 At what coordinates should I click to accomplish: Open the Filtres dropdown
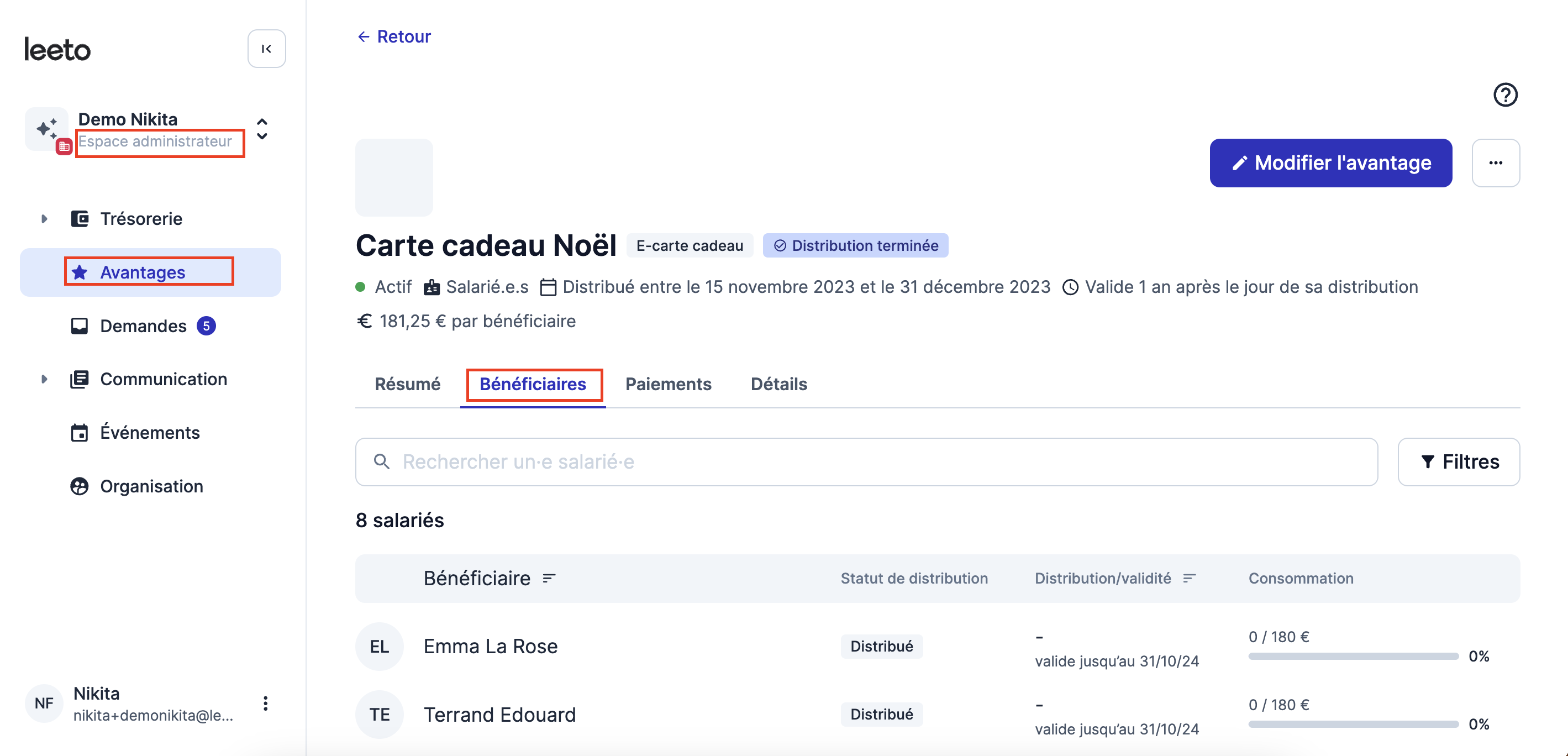coord(1459,462)
